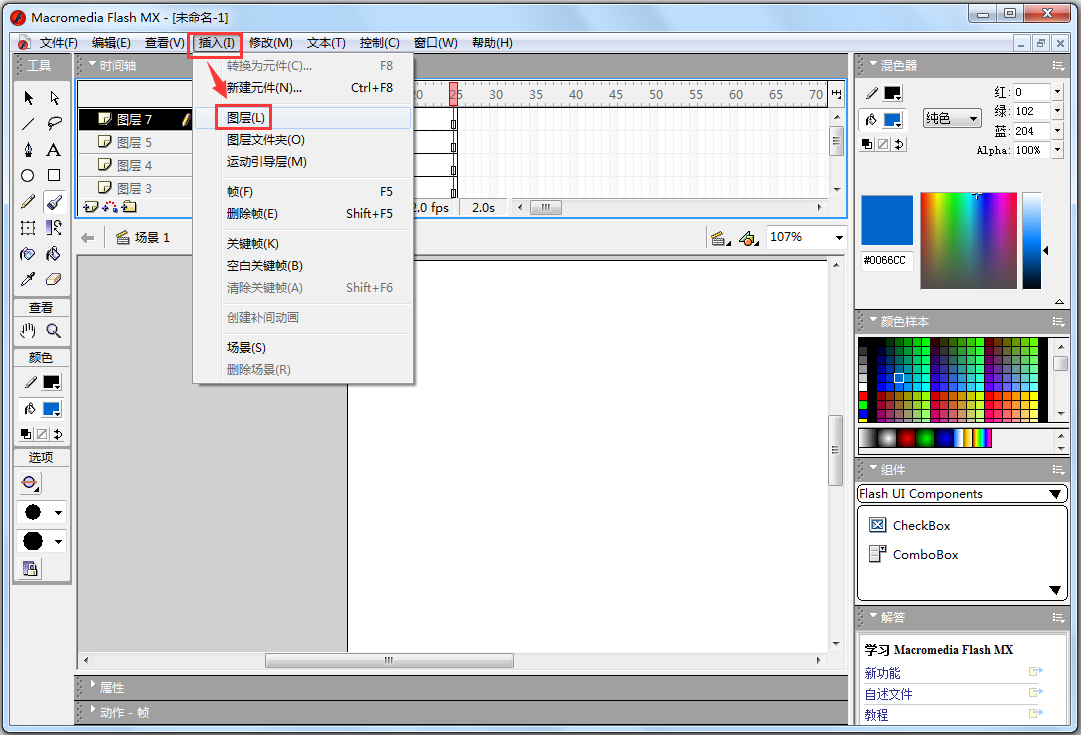The image size is (1081, 735).
Task: Choose 运动引导层(M) menu entry
Action: point(303,161)
